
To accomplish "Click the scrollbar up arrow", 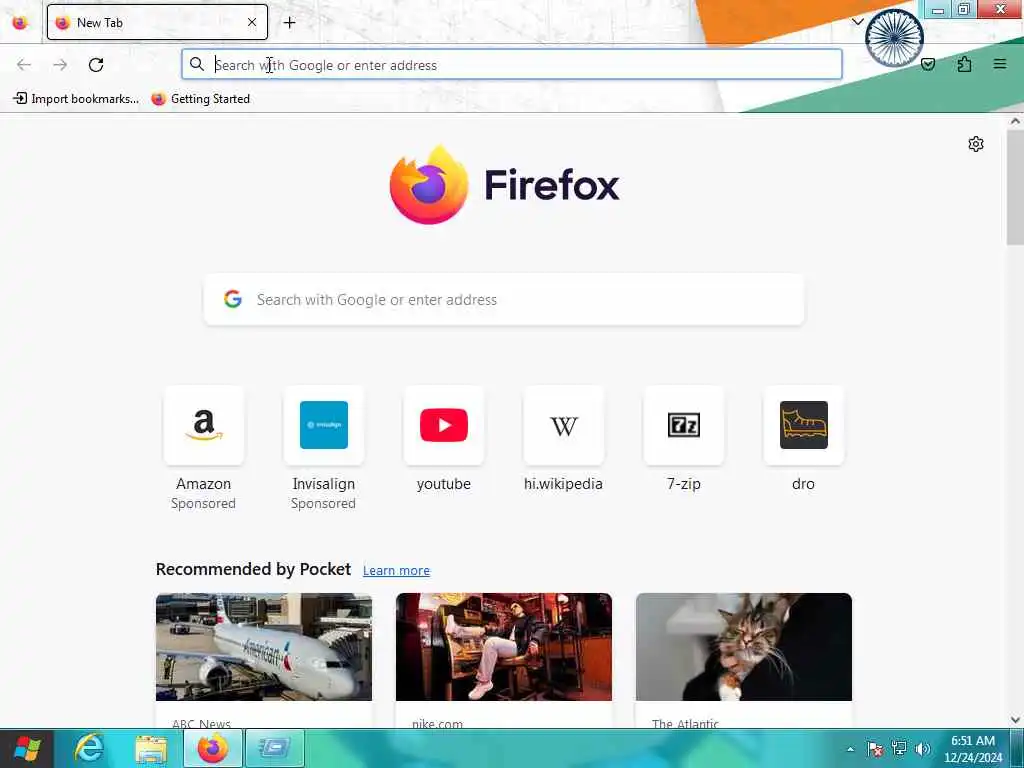I will tap(1016, 121).
